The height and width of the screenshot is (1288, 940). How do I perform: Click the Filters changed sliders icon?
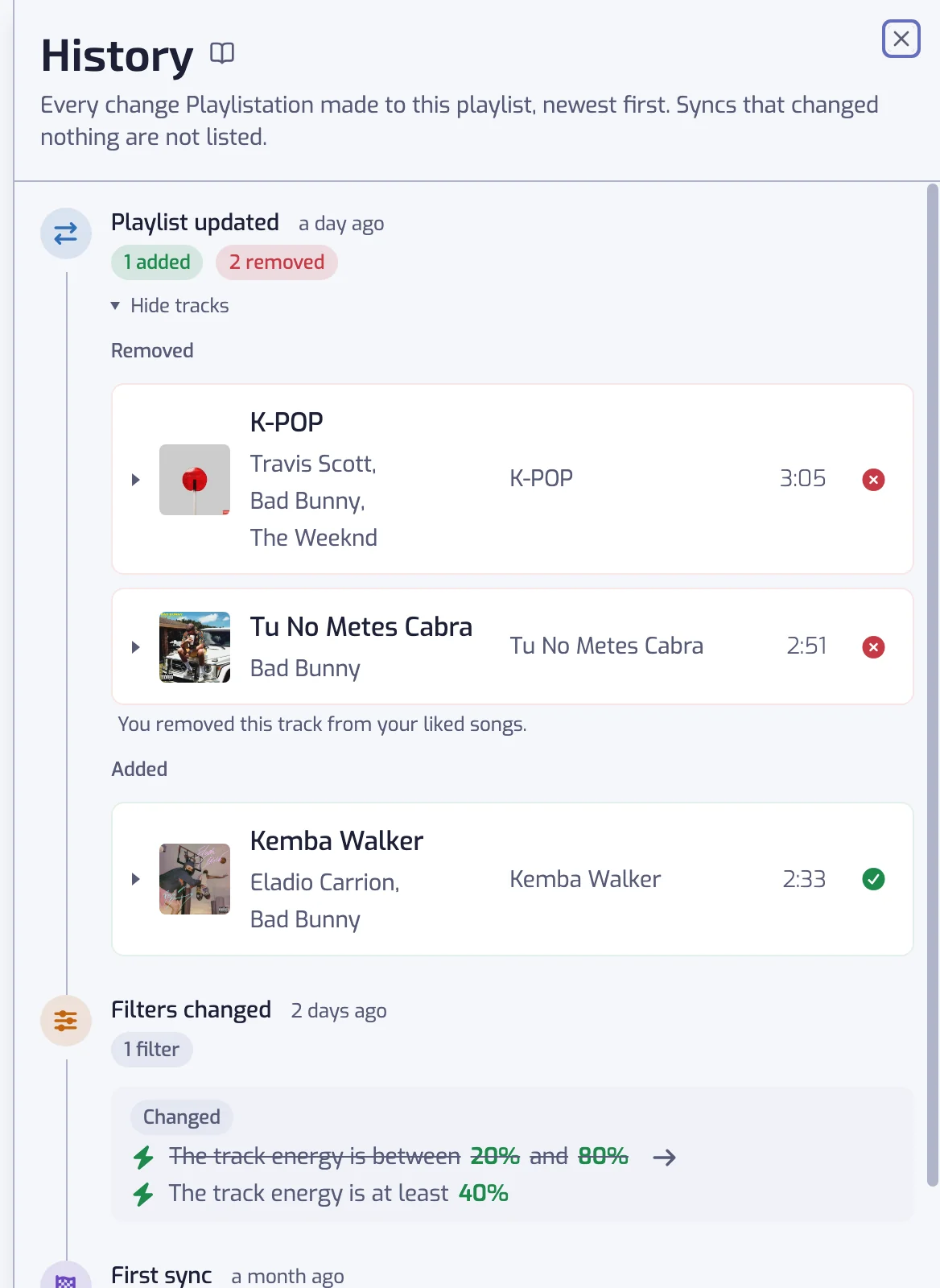(x=66, y=1021)
